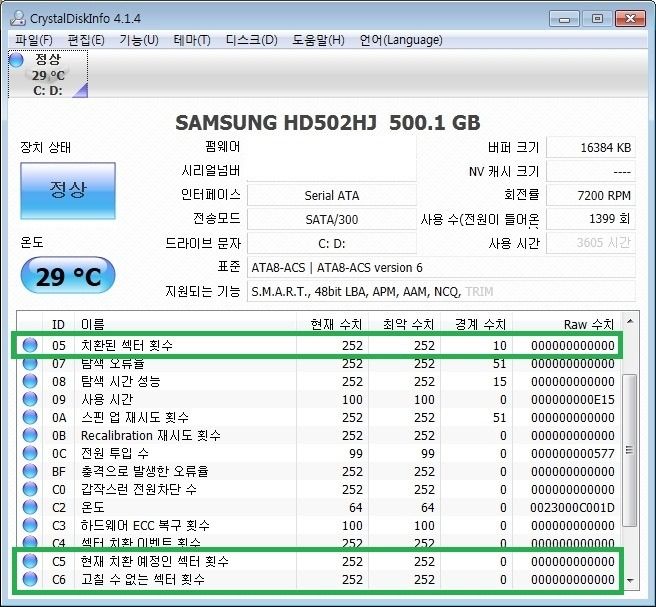
Task: Select the C: D: disk tab with 29 °C
Action: tap(48, 74)
